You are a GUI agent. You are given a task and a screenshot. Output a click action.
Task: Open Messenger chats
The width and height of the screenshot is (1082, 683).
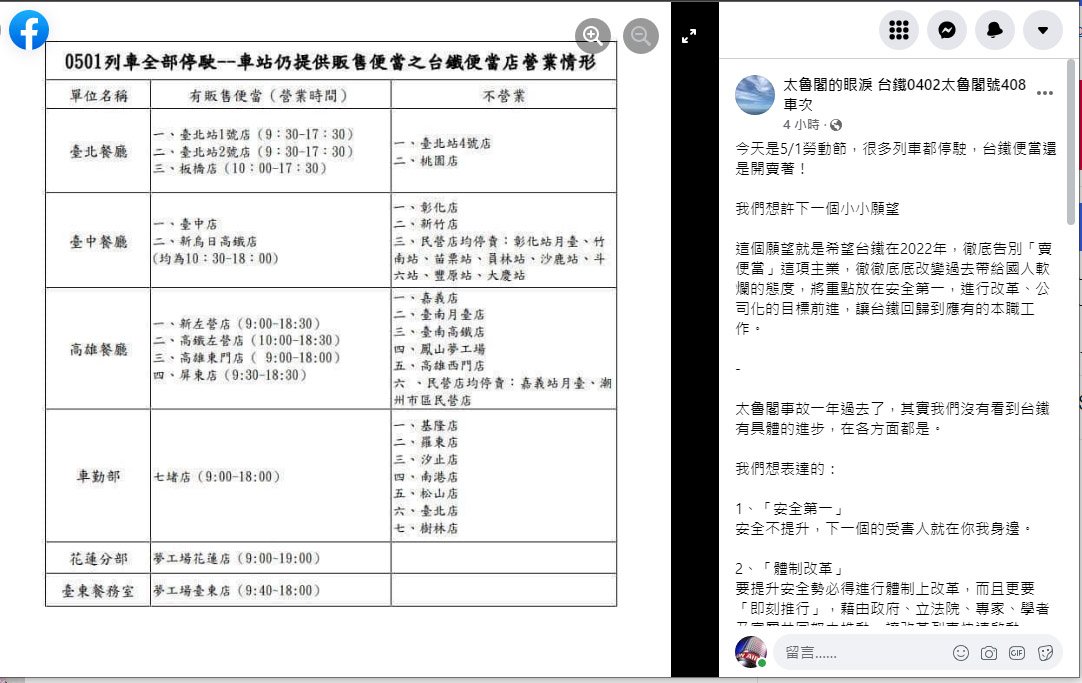point(947,30)
